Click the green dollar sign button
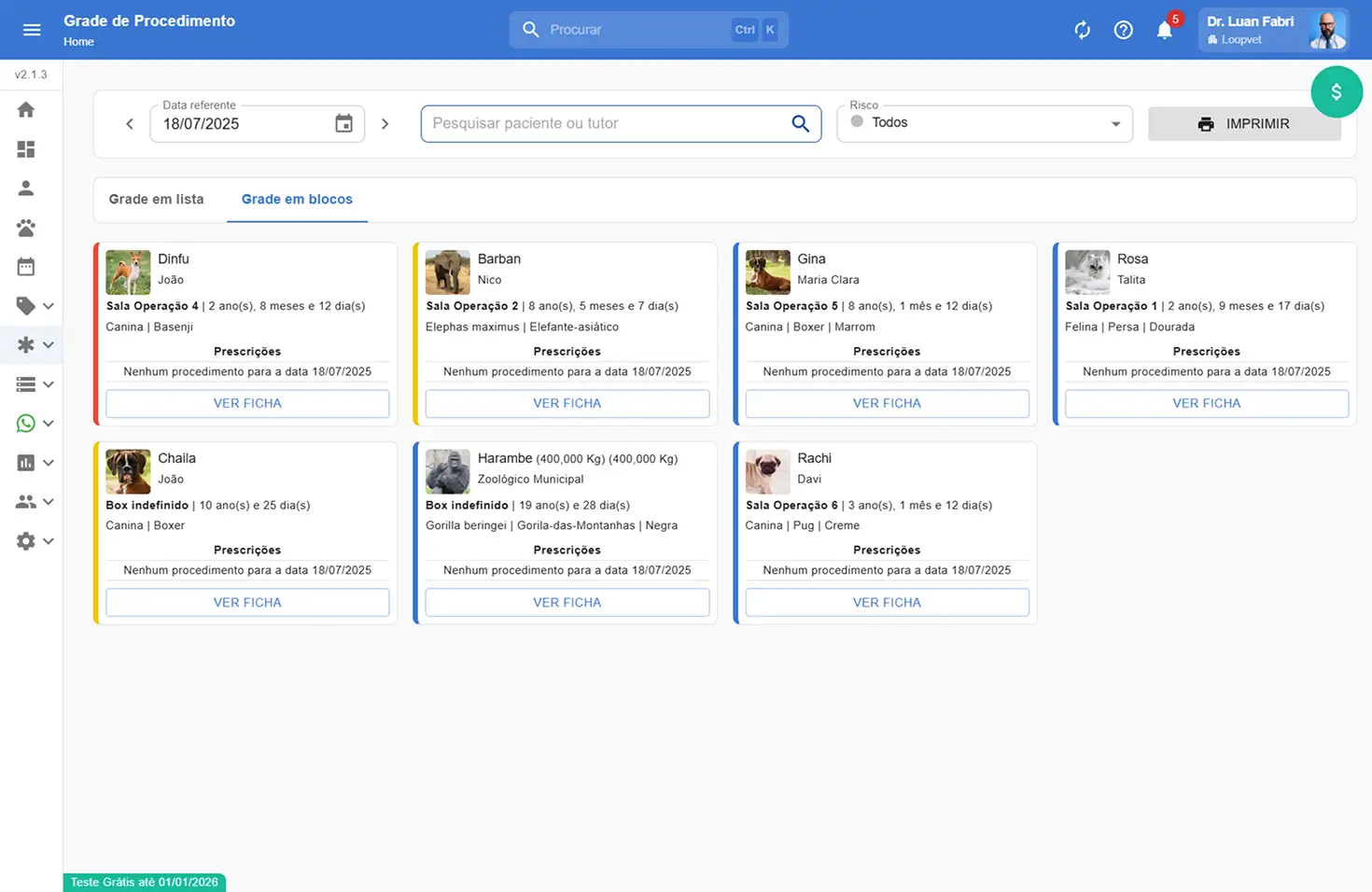 tap(1336, 91)
